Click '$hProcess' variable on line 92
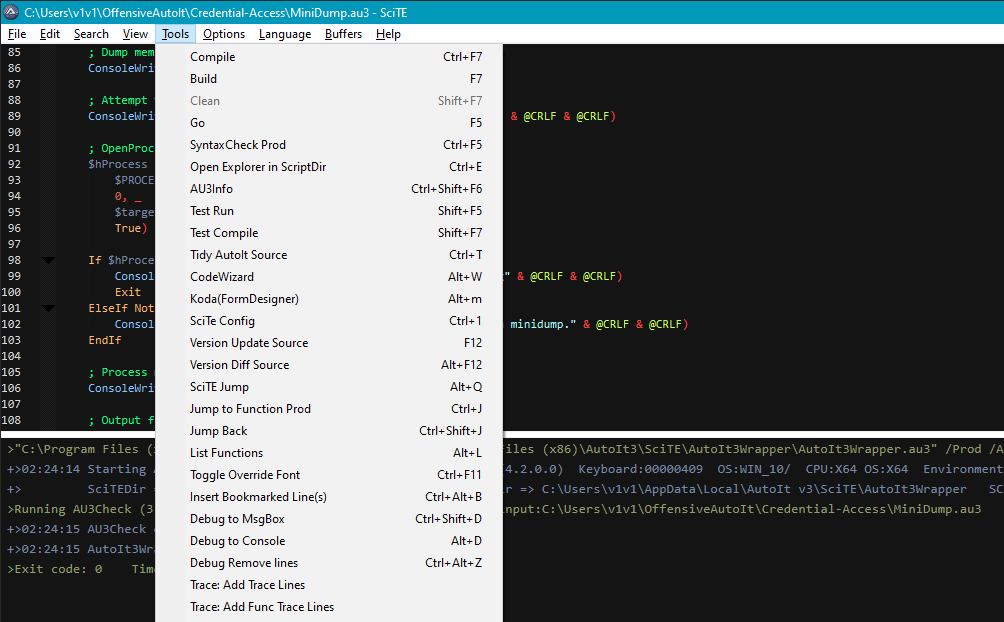 click(x=118, y=164)
